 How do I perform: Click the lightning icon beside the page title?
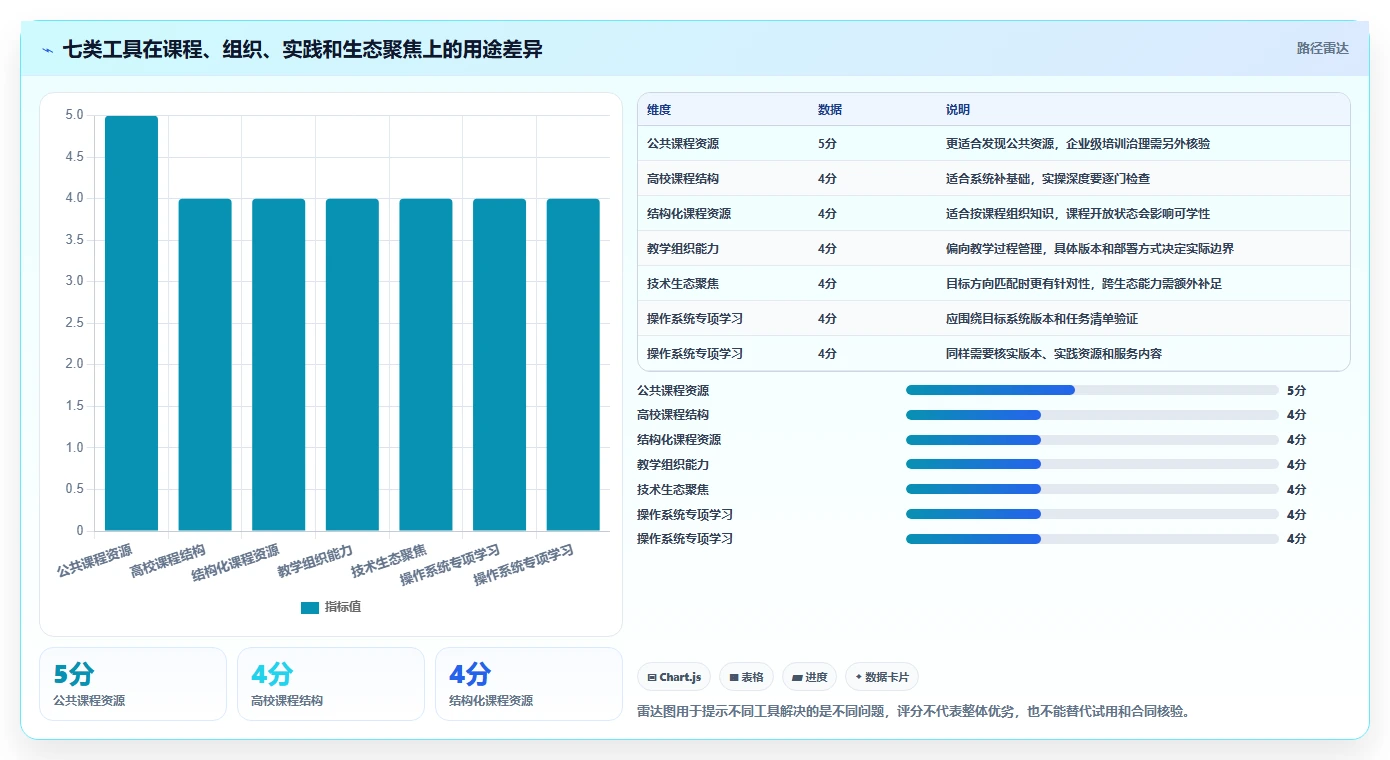[47, 49]
